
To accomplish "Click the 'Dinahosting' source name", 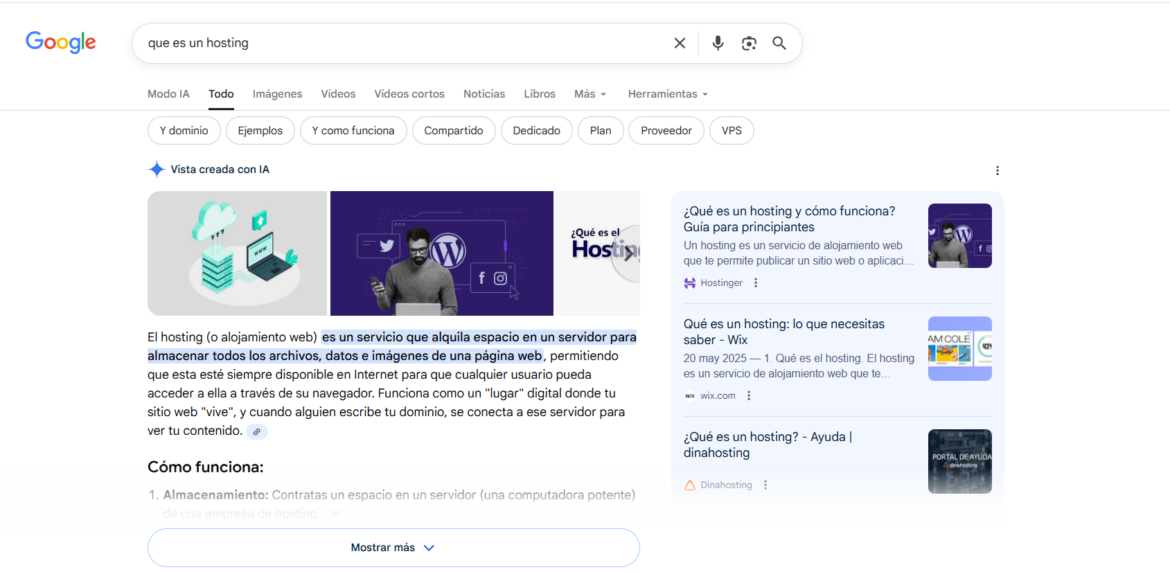I will point(726,485).
